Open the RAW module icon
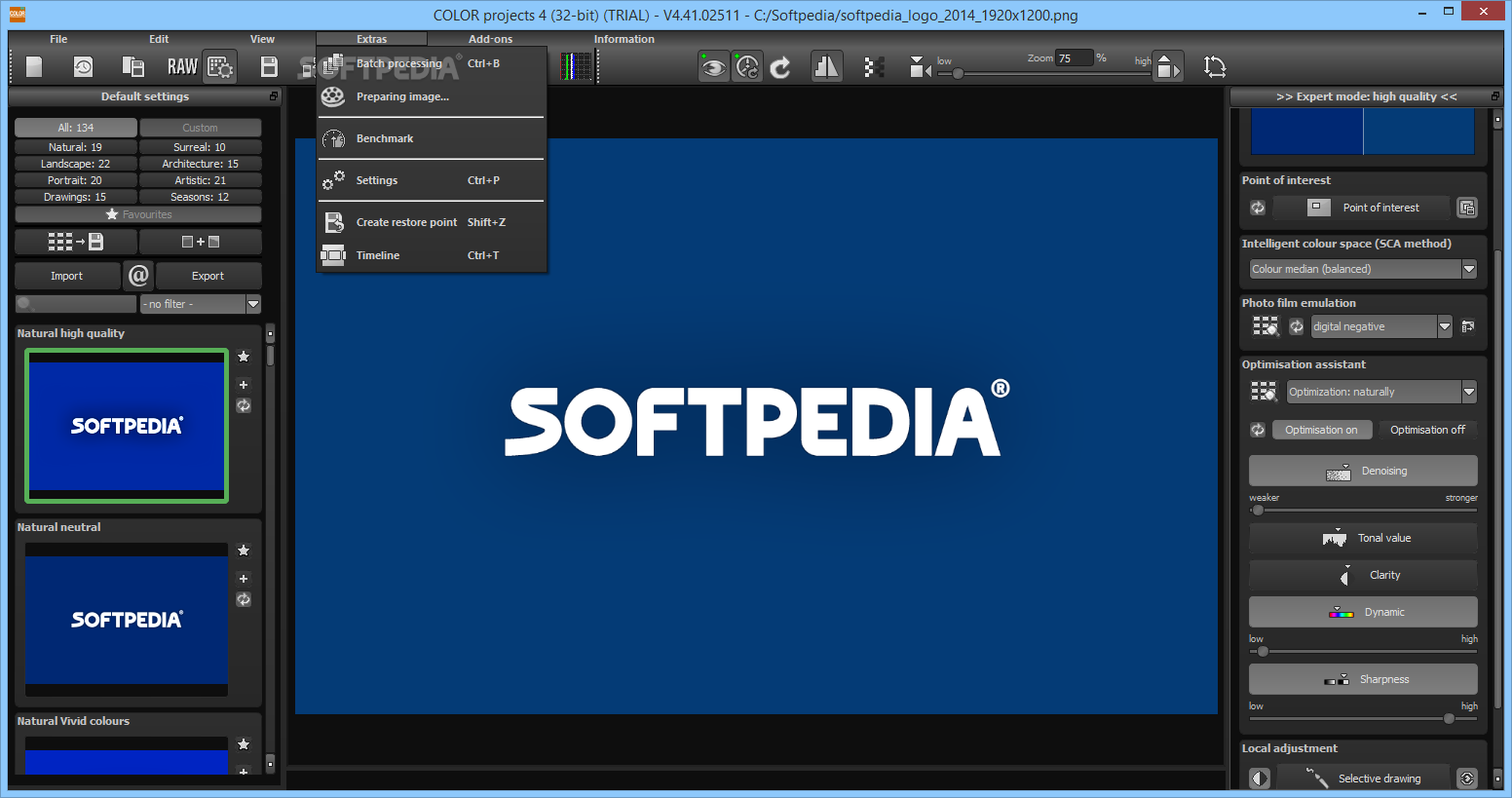 click(182, 66)
